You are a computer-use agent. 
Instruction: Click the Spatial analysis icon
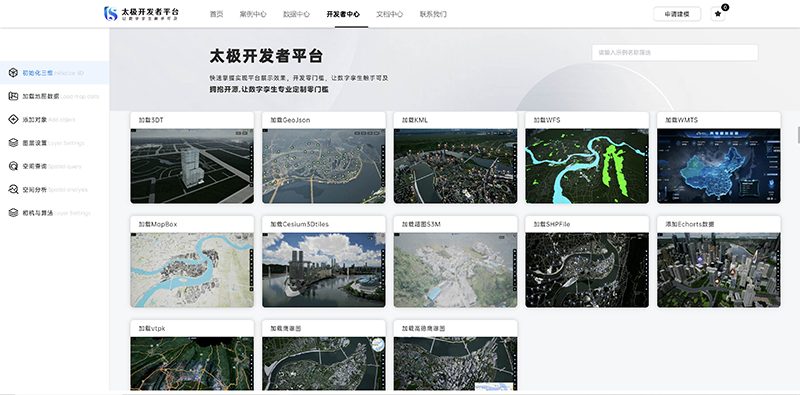(x=13, y=189)
